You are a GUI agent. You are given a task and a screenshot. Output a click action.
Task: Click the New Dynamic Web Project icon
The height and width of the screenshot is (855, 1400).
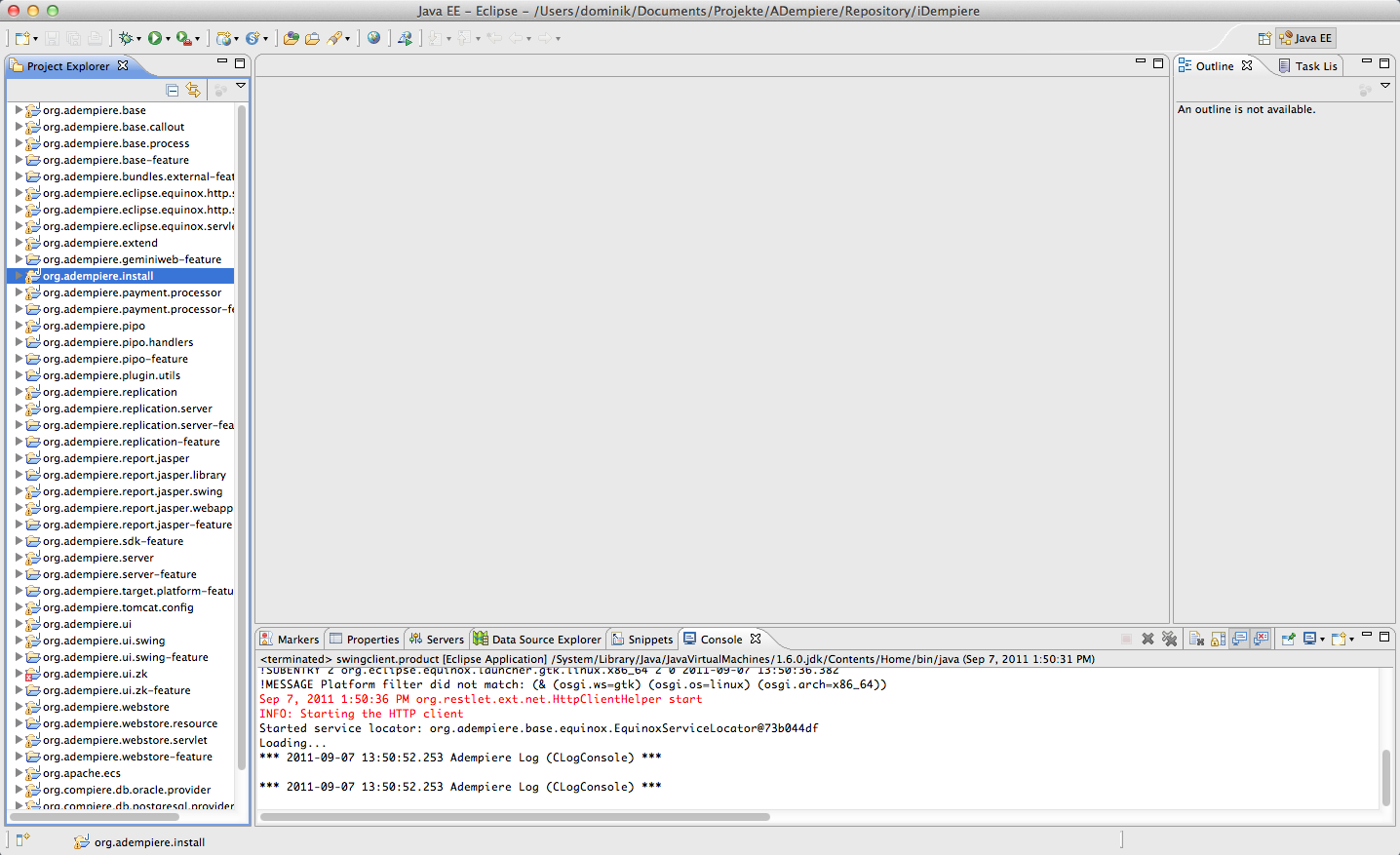(224, 38)
